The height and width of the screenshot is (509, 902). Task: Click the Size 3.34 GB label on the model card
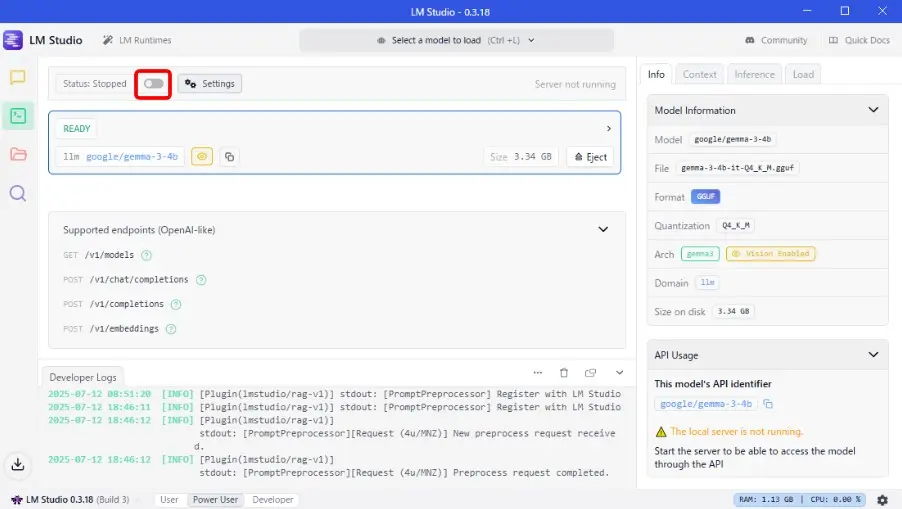pyautogui.click(x=521, y=156)
